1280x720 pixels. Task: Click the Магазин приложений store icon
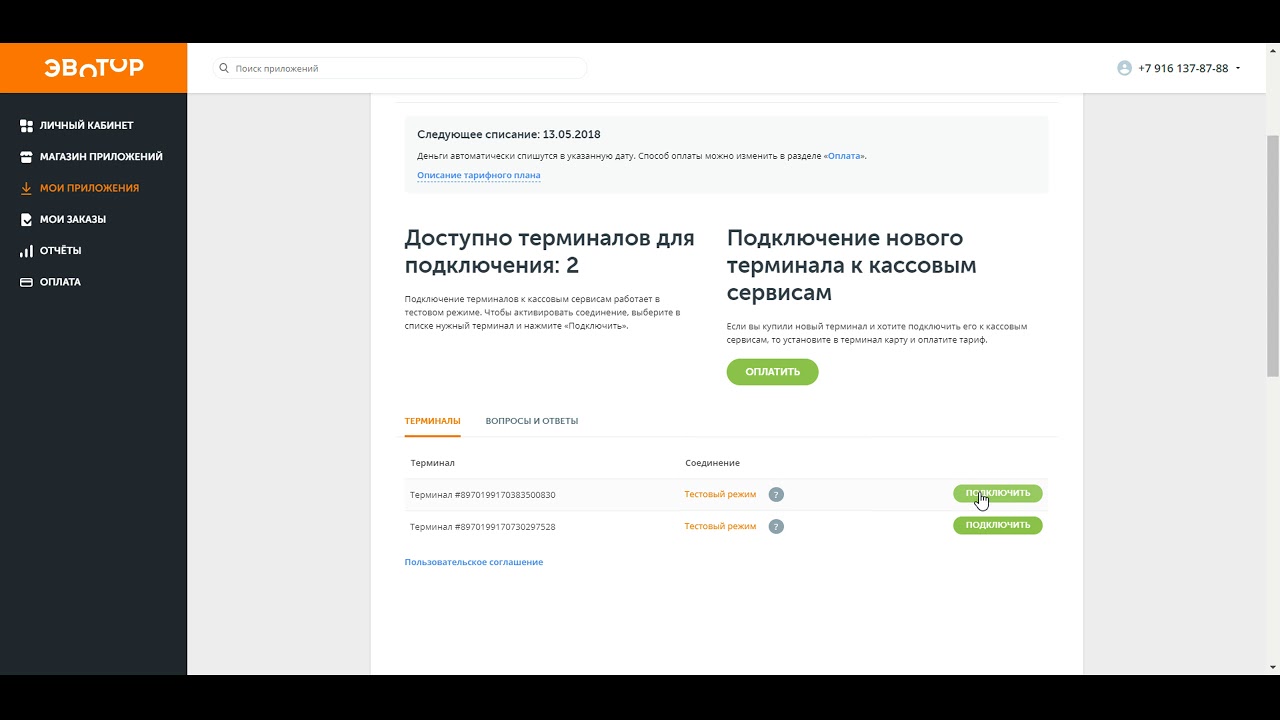click(x=27, y=157)
